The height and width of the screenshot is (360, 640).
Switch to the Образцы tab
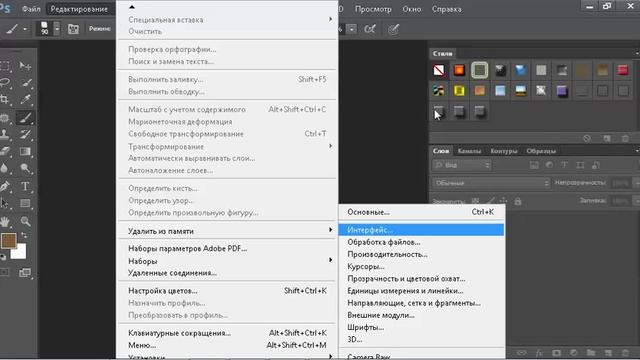[541, 151]
